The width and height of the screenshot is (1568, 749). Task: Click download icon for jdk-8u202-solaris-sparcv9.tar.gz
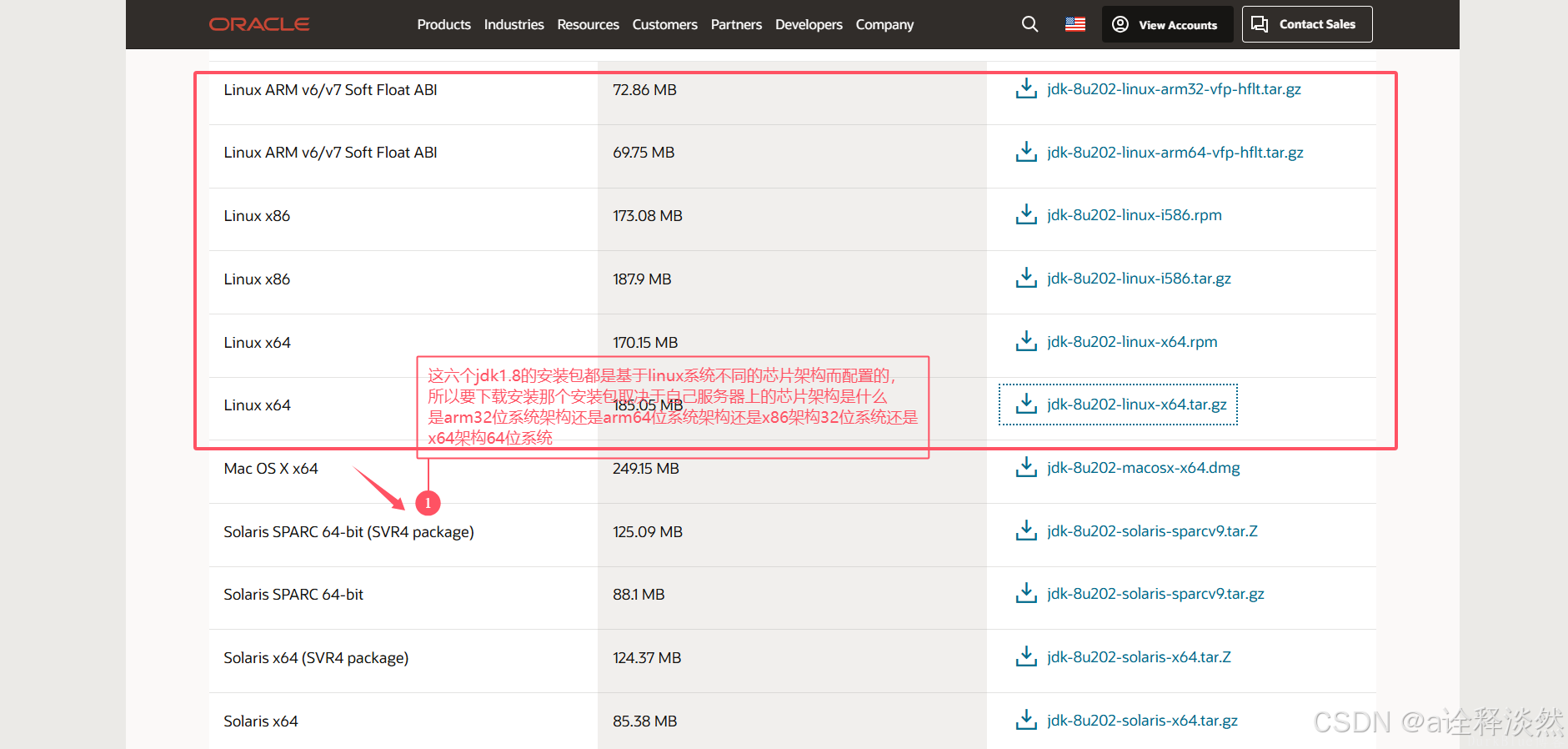[x=1026, y=593]
